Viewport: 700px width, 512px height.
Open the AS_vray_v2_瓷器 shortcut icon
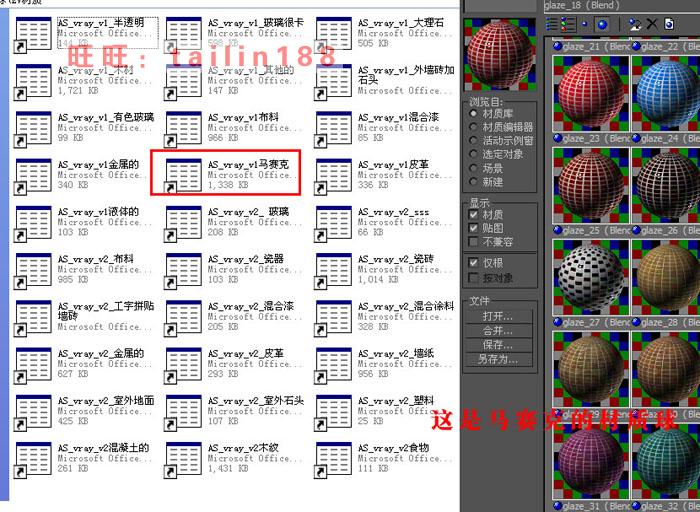coord(183,271)
